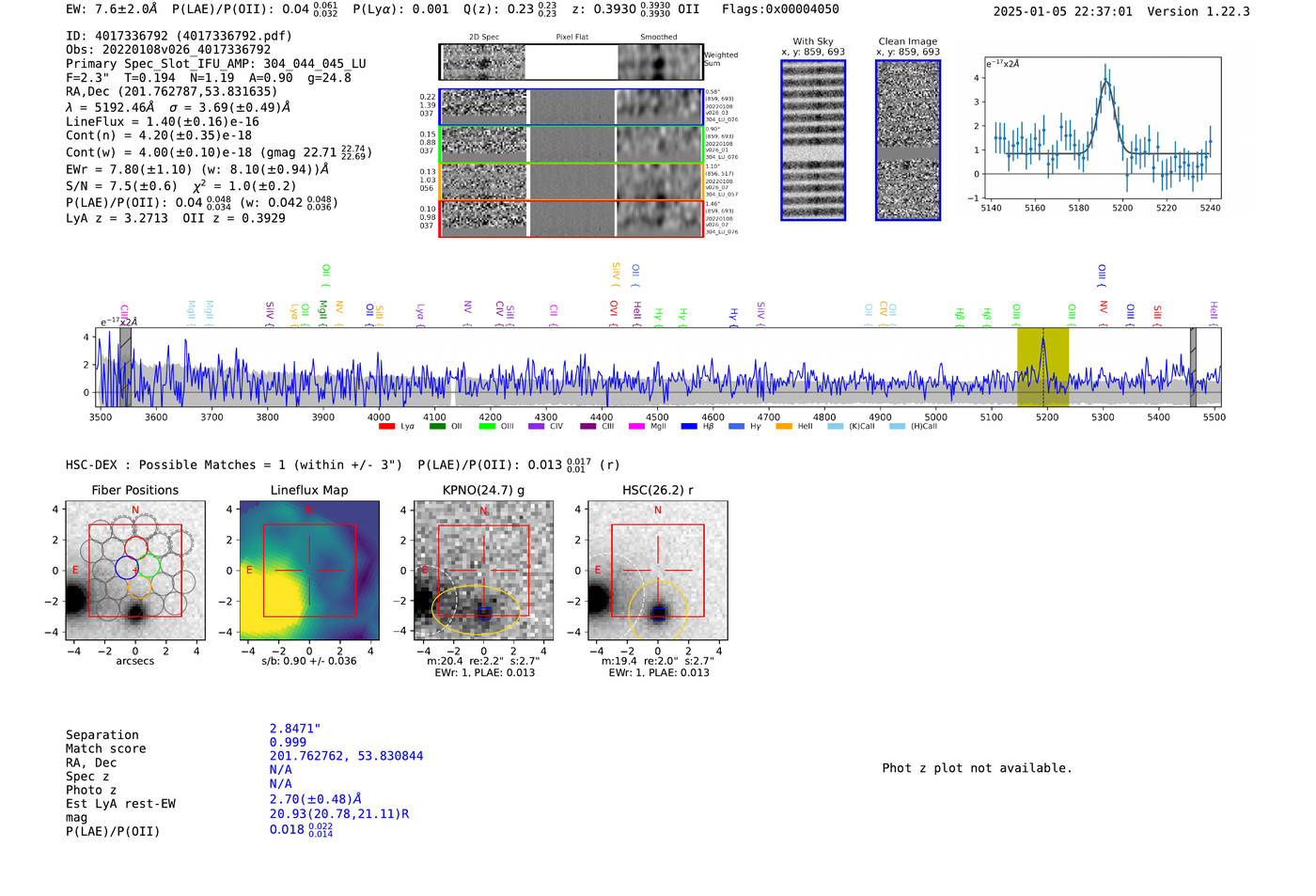This screenshot has width=1316, height=896.
Task: Click the Match score value 0.999
Action: click(288, 743)
